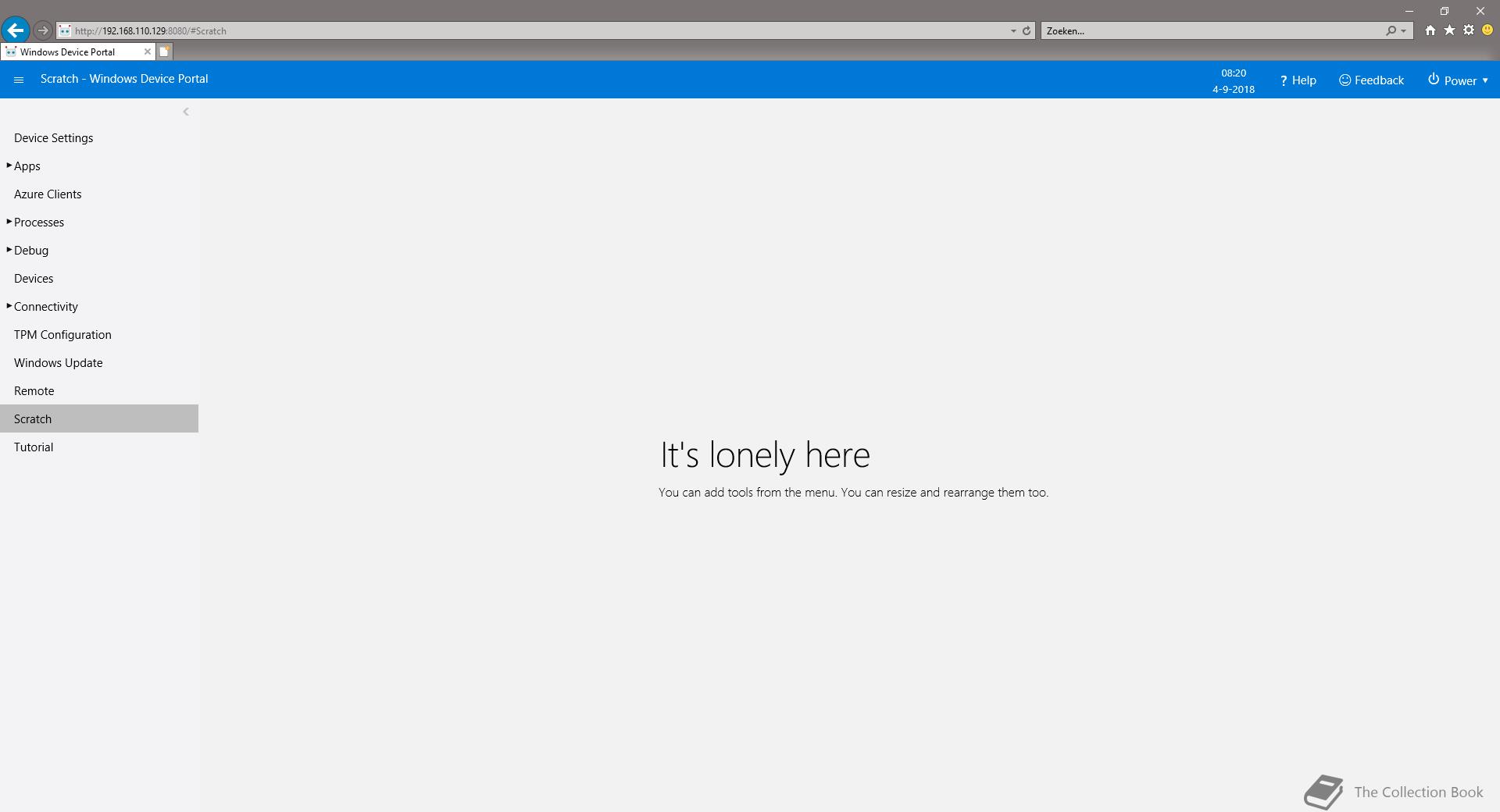Click the browser forward arrow
Screen dimensions: 1500x812
(x=43, y=30)
